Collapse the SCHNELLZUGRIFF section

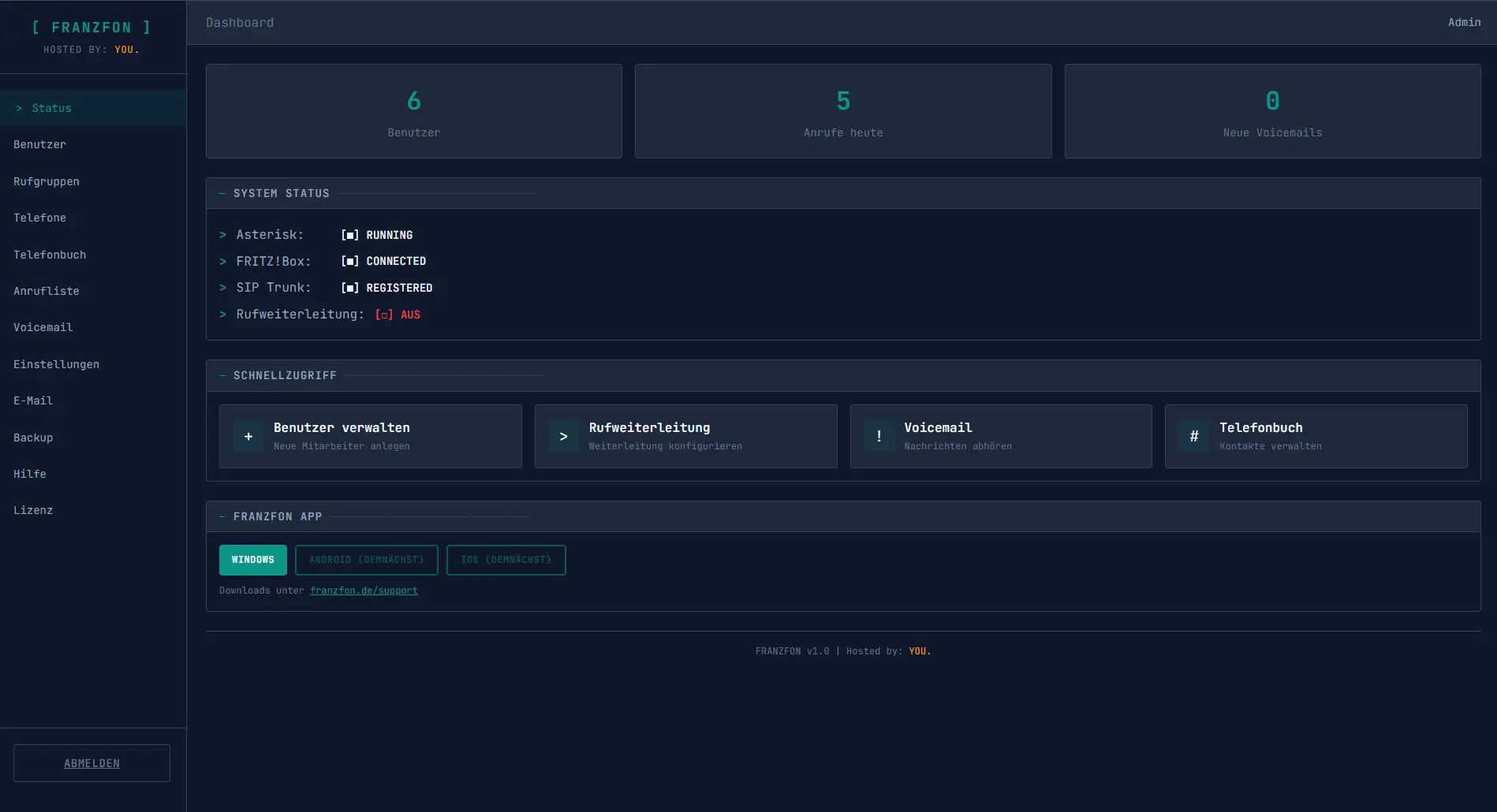click(222, 375)
